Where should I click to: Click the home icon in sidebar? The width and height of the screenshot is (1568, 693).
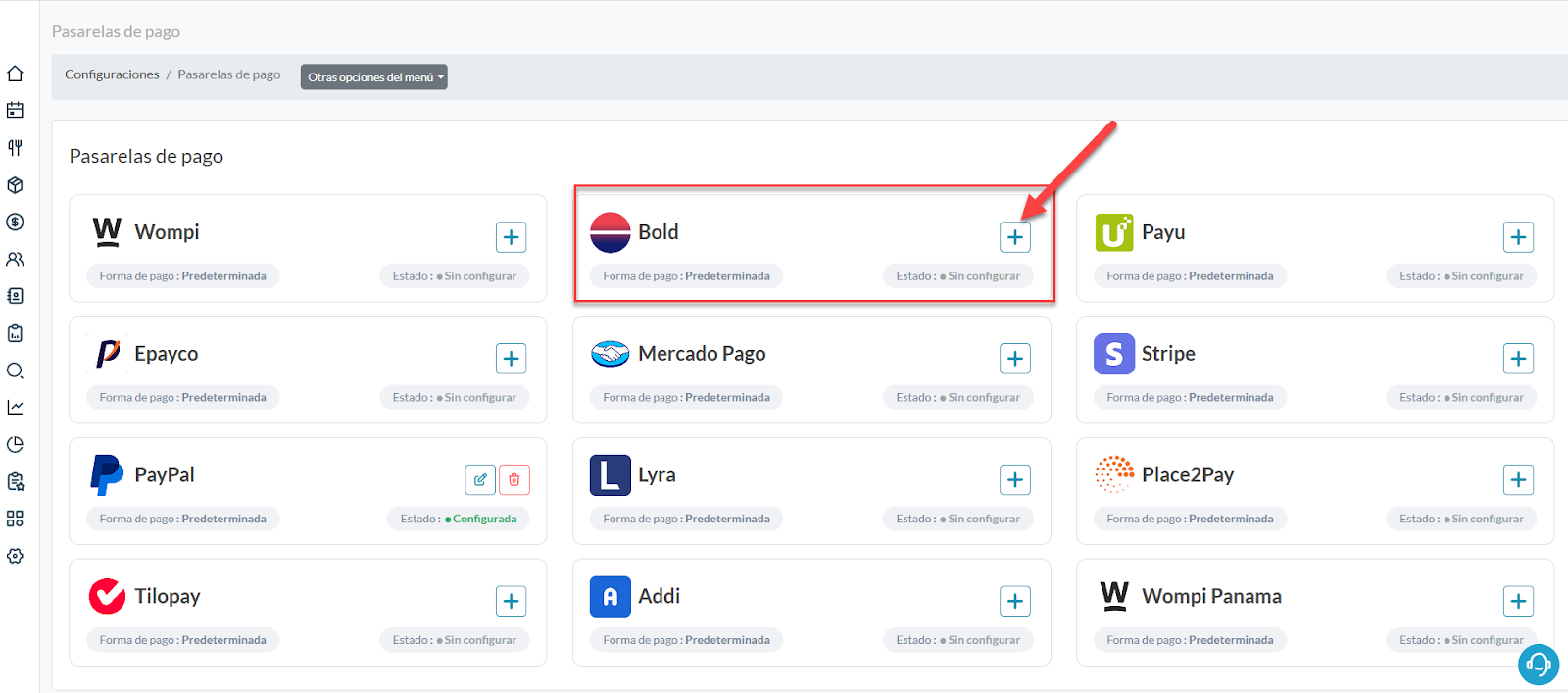point(15,74)
